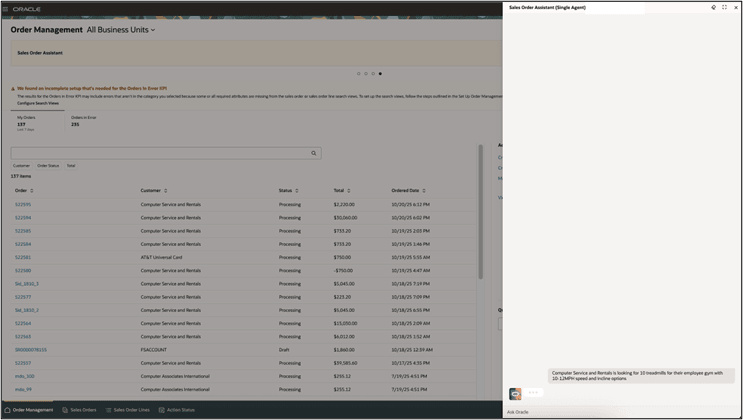Open order 522581

click(x=23, y=257)
